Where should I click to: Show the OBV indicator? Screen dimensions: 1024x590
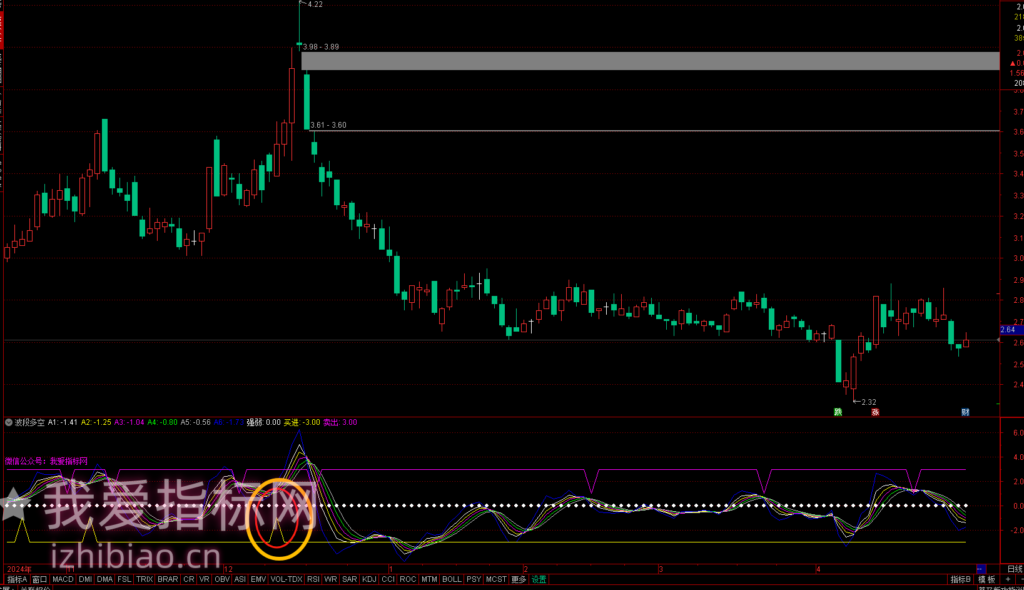[x=222, y=580]
